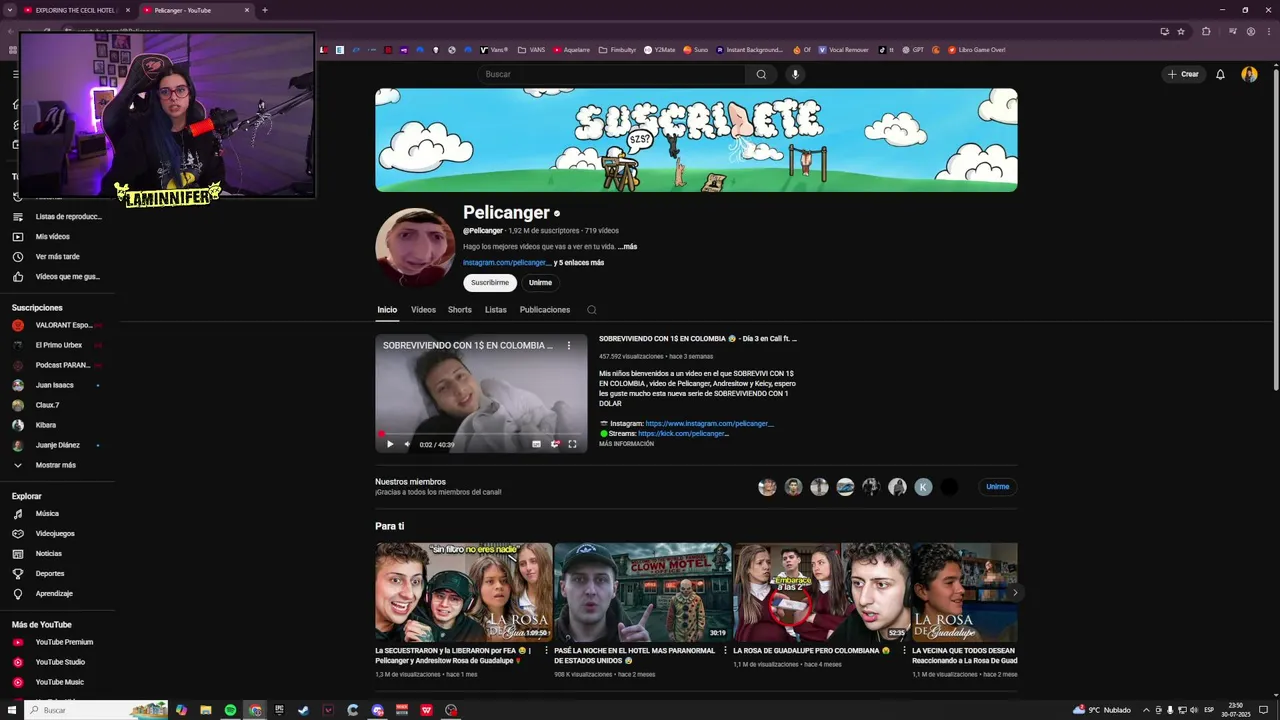Open Suno bookmark

click(695, 50)
